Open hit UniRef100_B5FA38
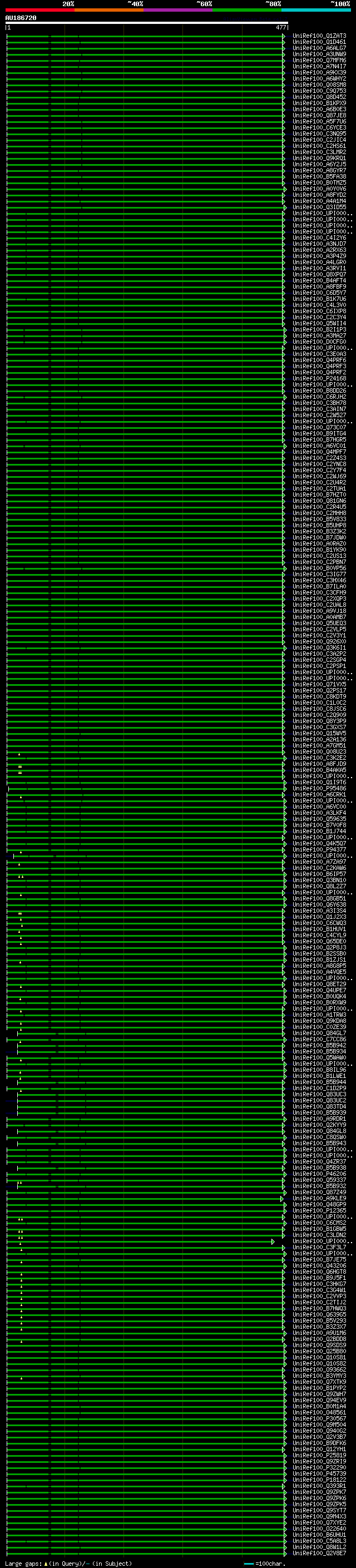This screenshot has height=1568, width=356. (319, 176)
